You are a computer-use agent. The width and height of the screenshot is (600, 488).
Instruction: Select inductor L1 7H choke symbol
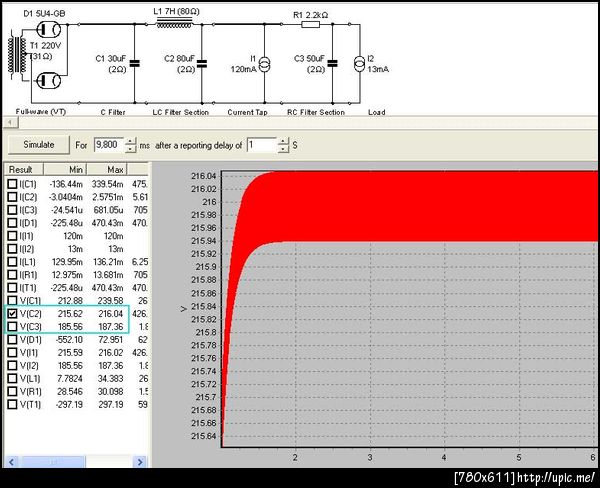tap(174, 24)
